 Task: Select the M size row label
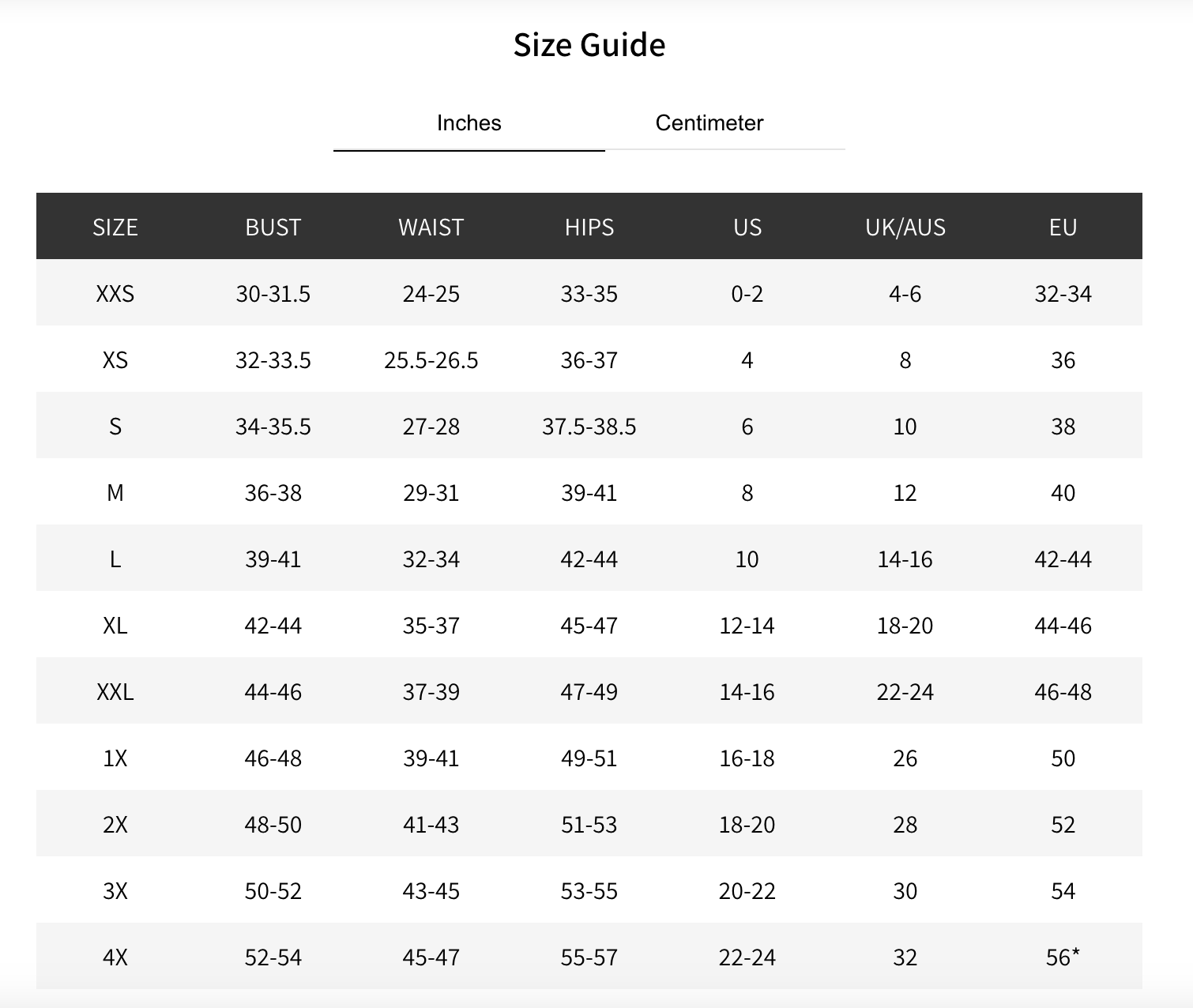(115, 493)
